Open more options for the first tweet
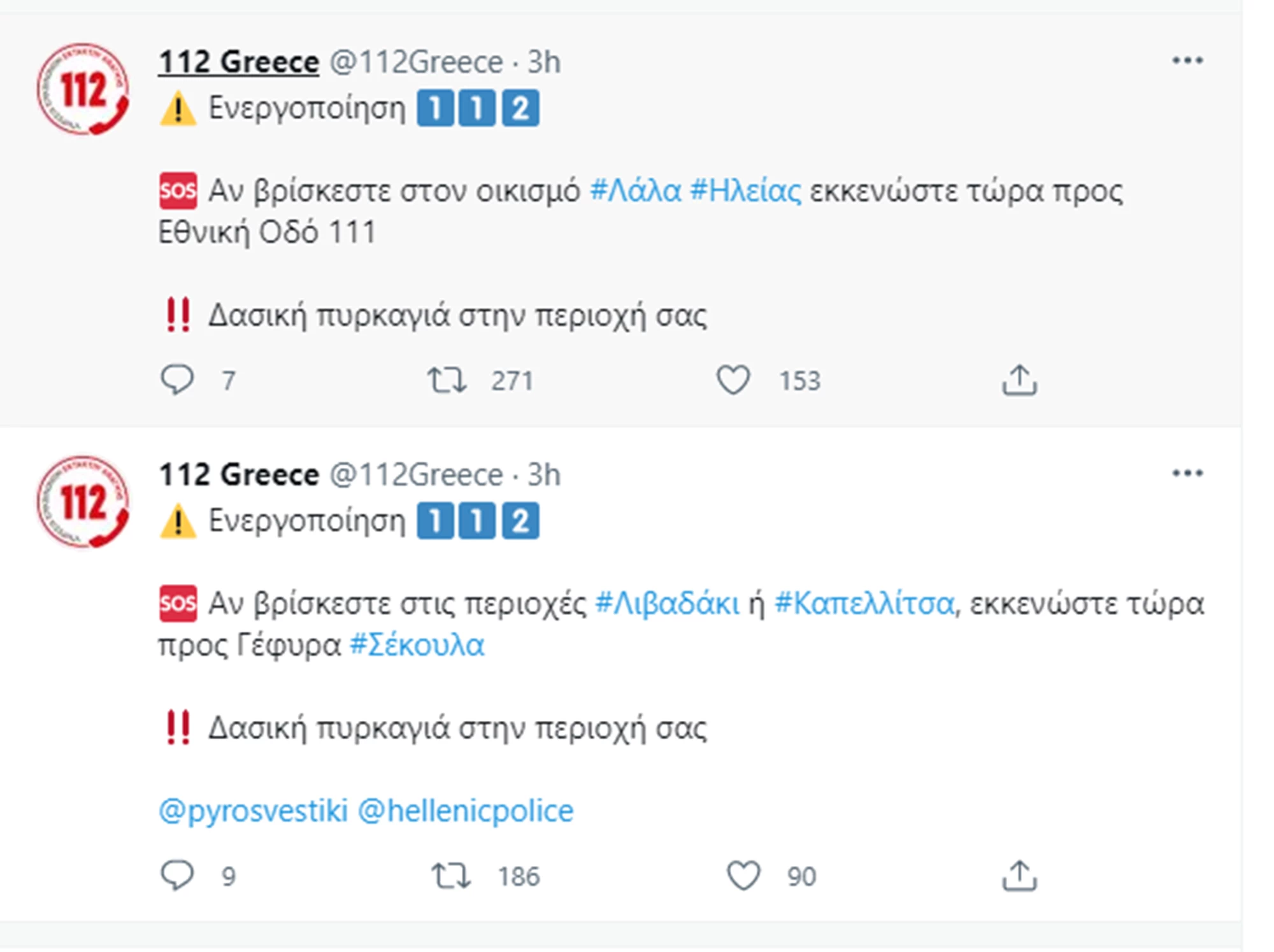The width and height of the screenshot is (1274, 952). 1187,60
